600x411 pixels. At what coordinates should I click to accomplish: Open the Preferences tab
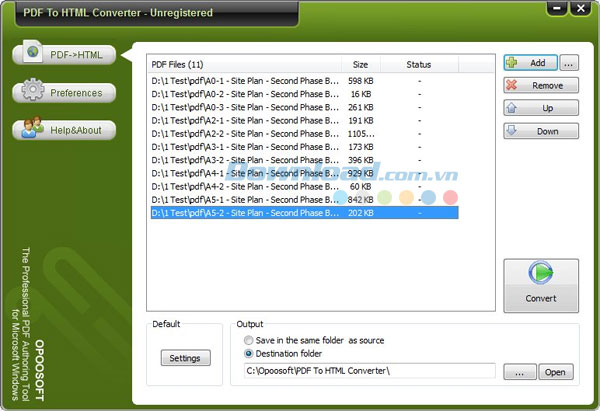(64, 93)
